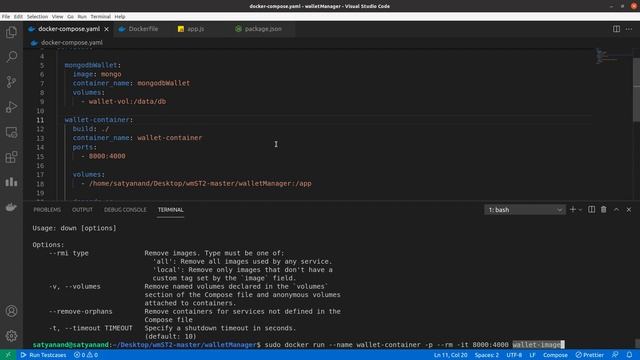Open the Accounts menu icon
Image resolution: width=640 pixels, height=360 pixels.
11,311
